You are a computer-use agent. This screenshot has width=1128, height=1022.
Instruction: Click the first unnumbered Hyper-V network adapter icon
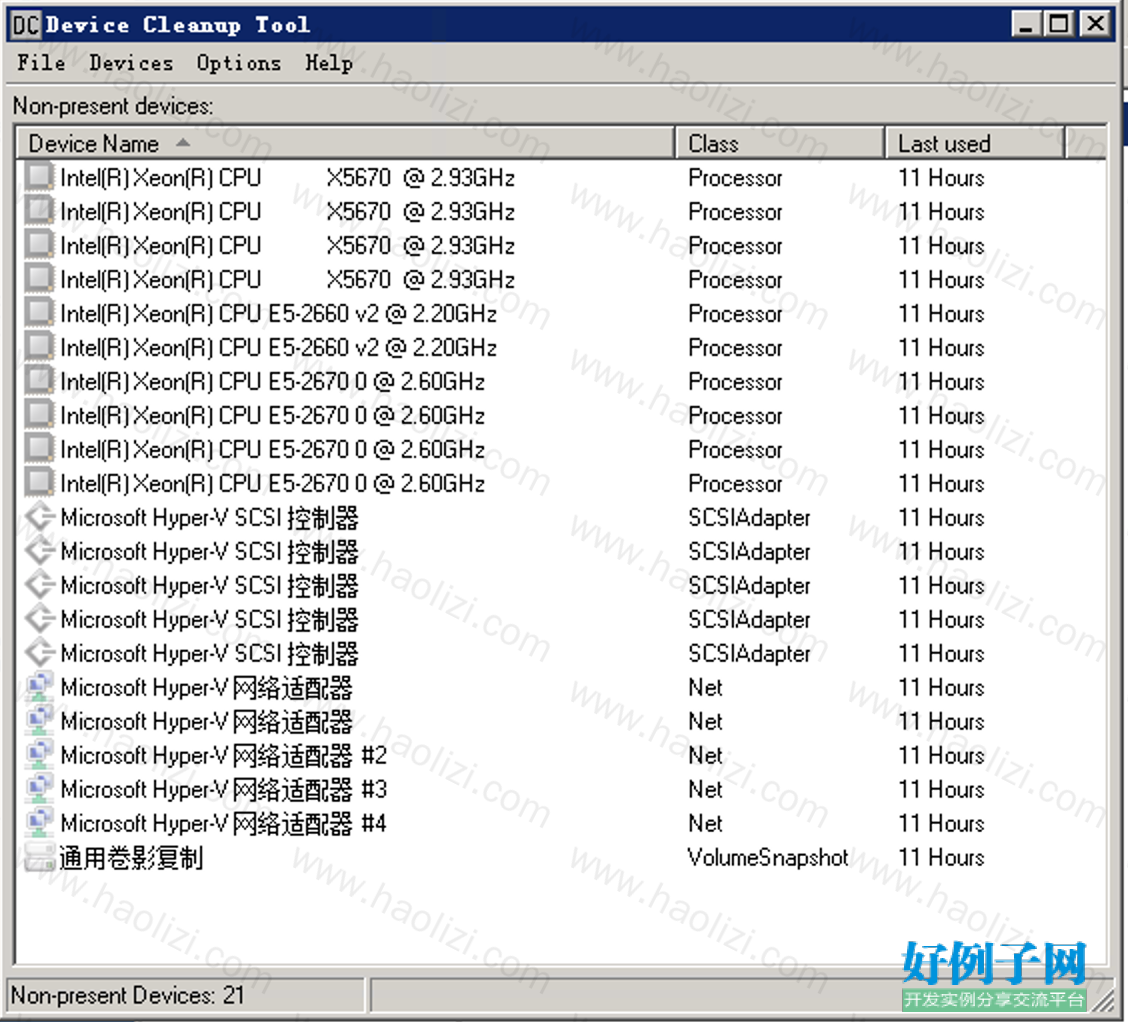tap(40, 686)
